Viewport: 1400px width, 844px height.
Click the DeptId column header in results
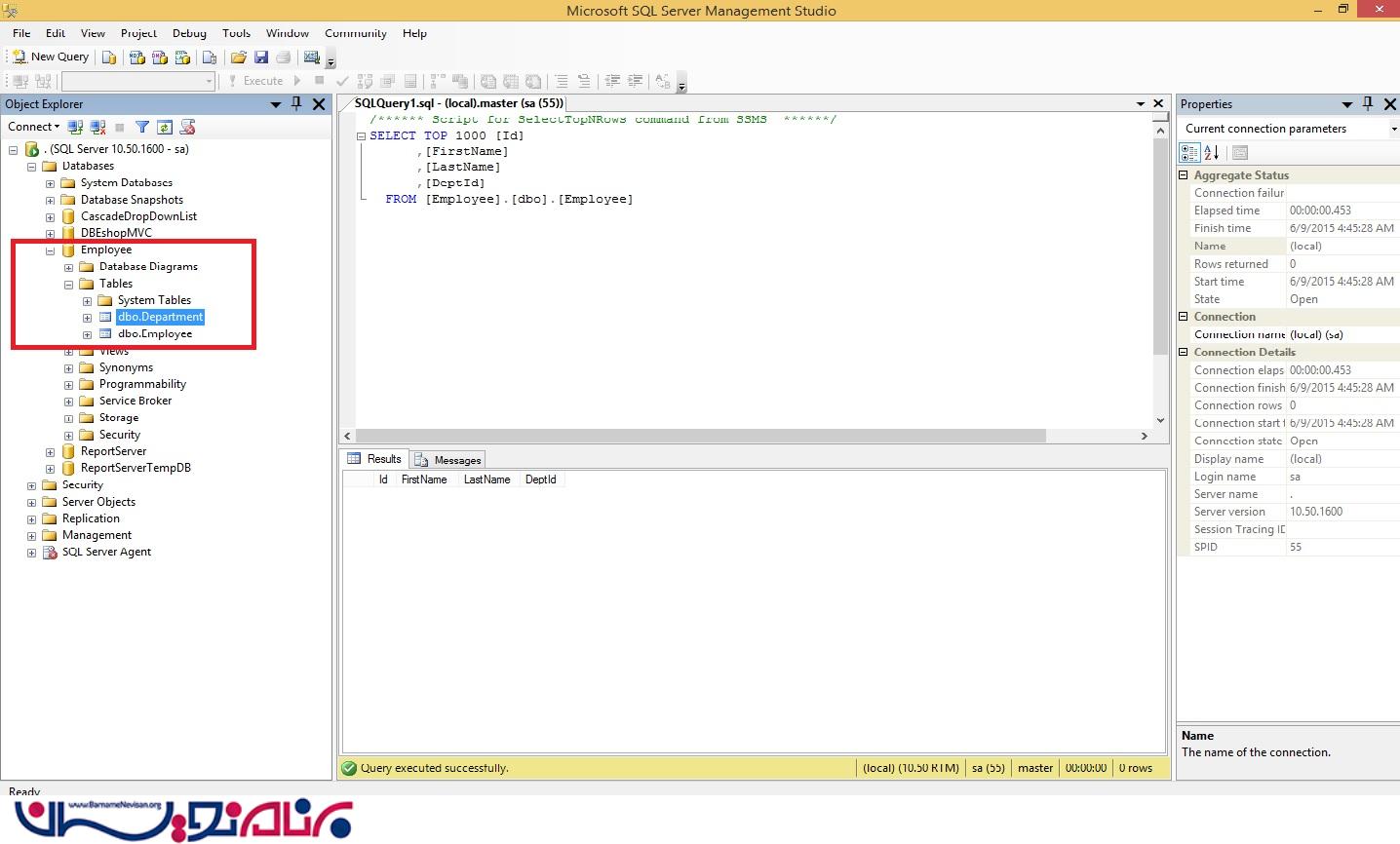pos(540,480)
